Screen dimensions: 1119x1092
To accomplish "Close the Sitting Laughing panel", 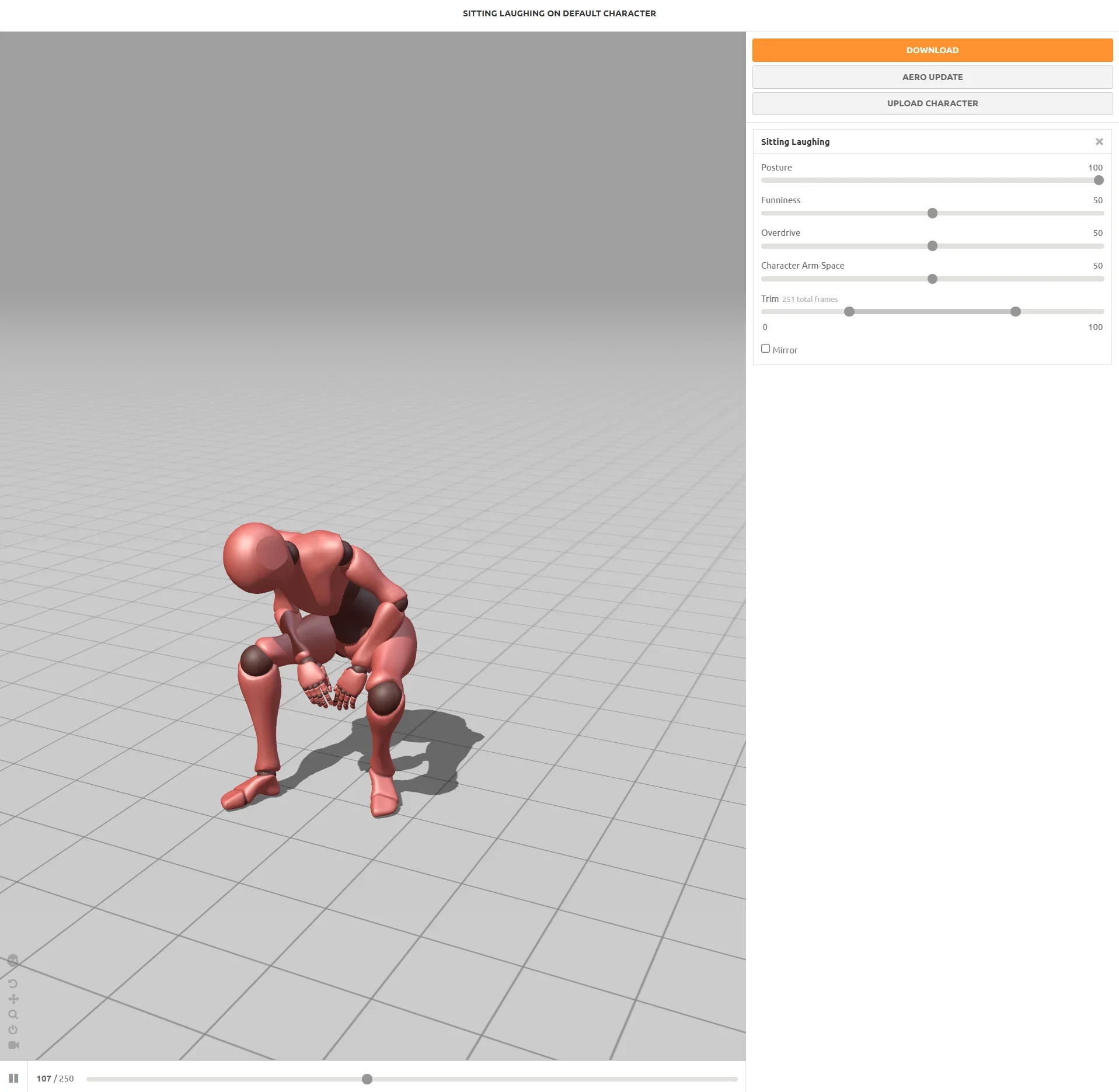I will click(1099, 142).
